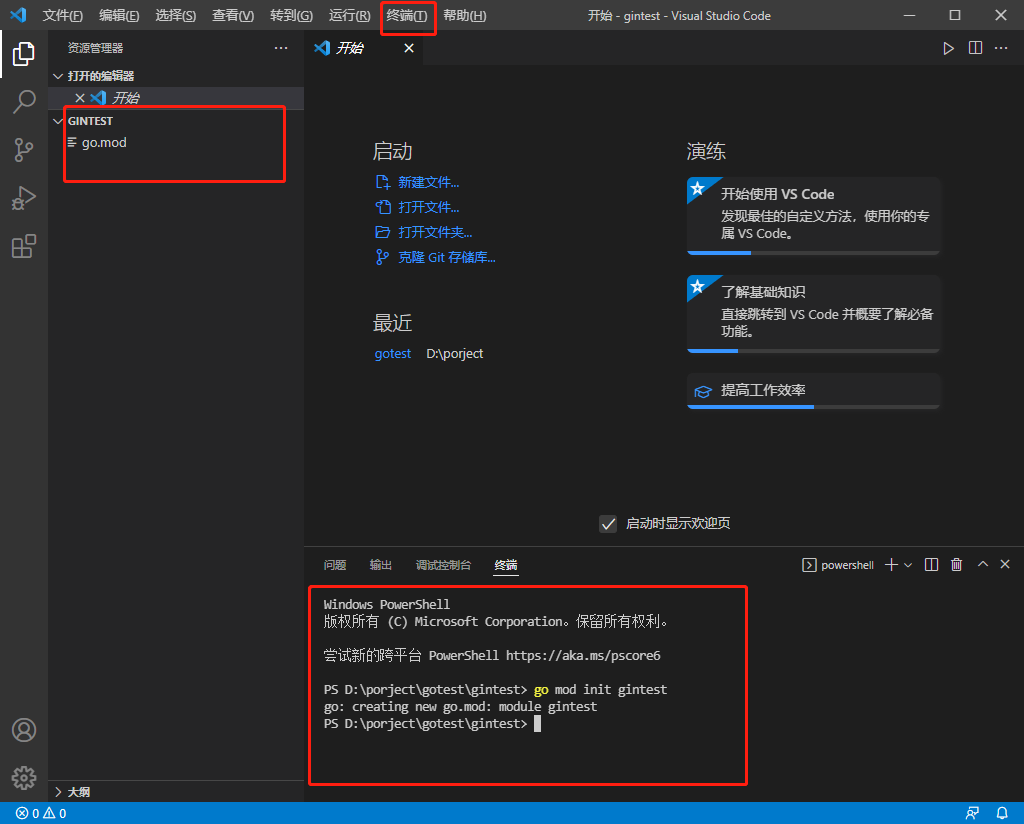
Task: Open the Explorer view in activity bar
Action: (x=24, y=54)
